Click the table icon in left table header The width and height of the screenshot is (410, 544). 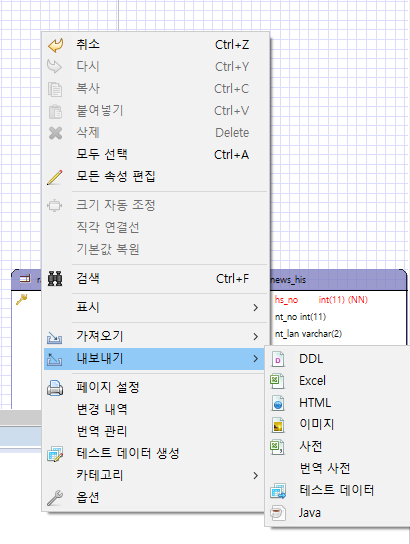(25, 279)
